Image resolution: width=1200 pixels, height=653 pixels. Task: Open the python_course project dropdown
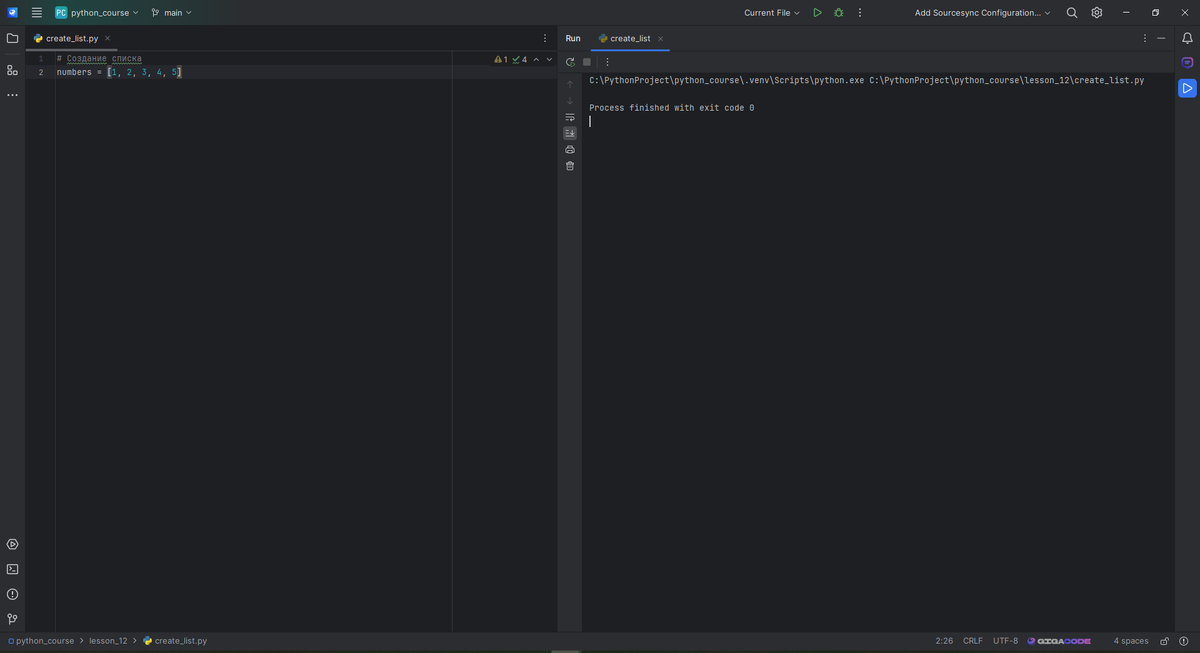[97, 13]
